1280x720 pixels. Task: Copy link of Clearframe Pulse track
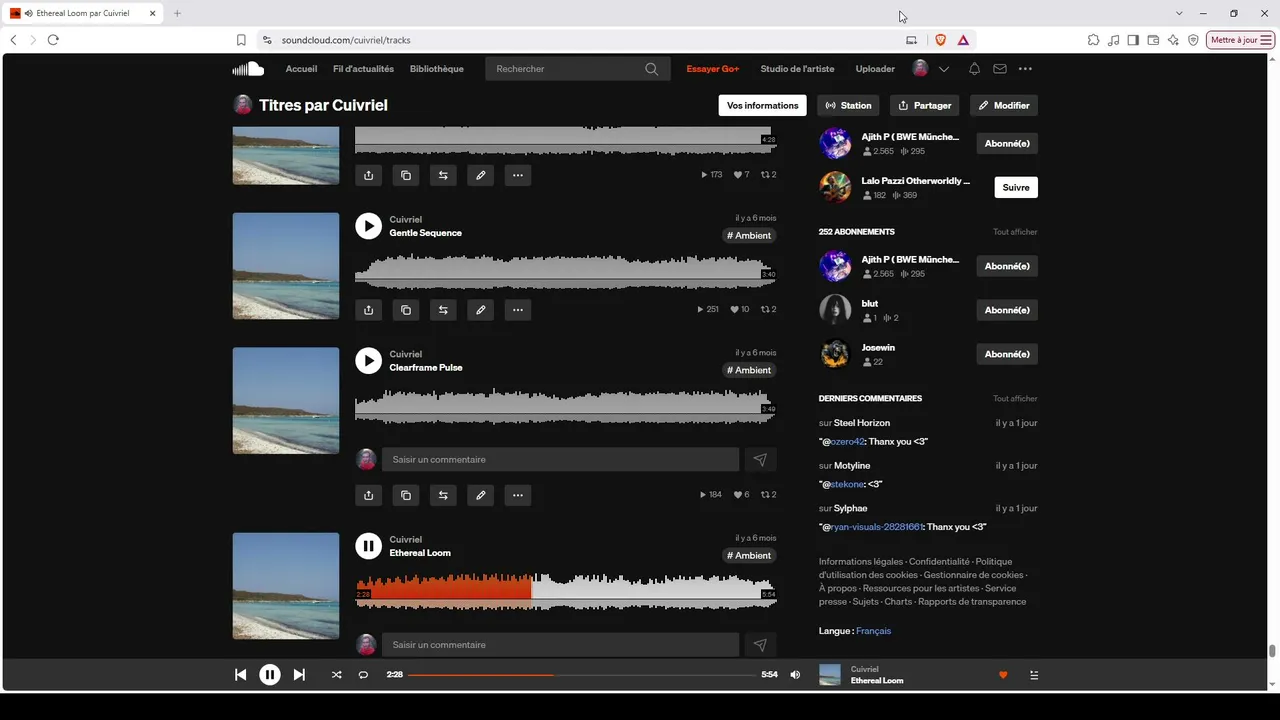pos(406,495)
